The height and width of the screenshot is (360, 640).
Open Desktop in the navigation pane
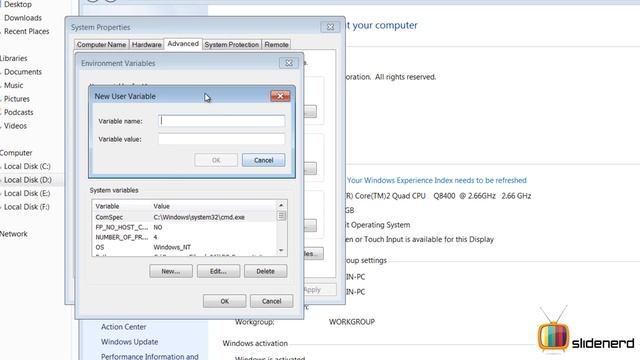(x=18, y=4)
